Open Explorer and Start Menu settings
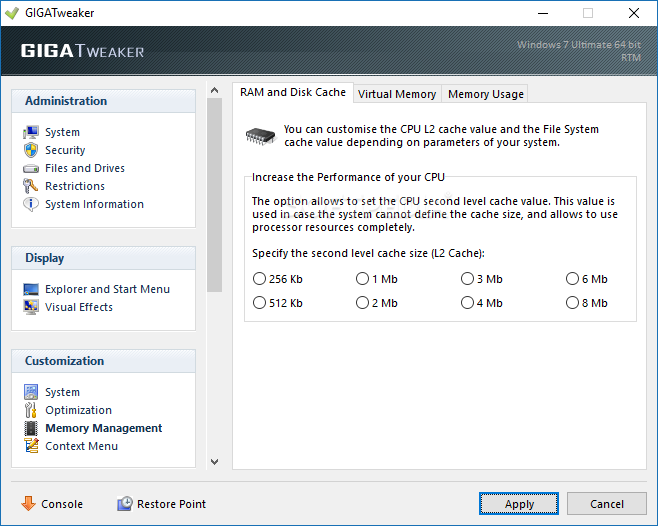This screenshot has height=526, width=658. (107, 289)
